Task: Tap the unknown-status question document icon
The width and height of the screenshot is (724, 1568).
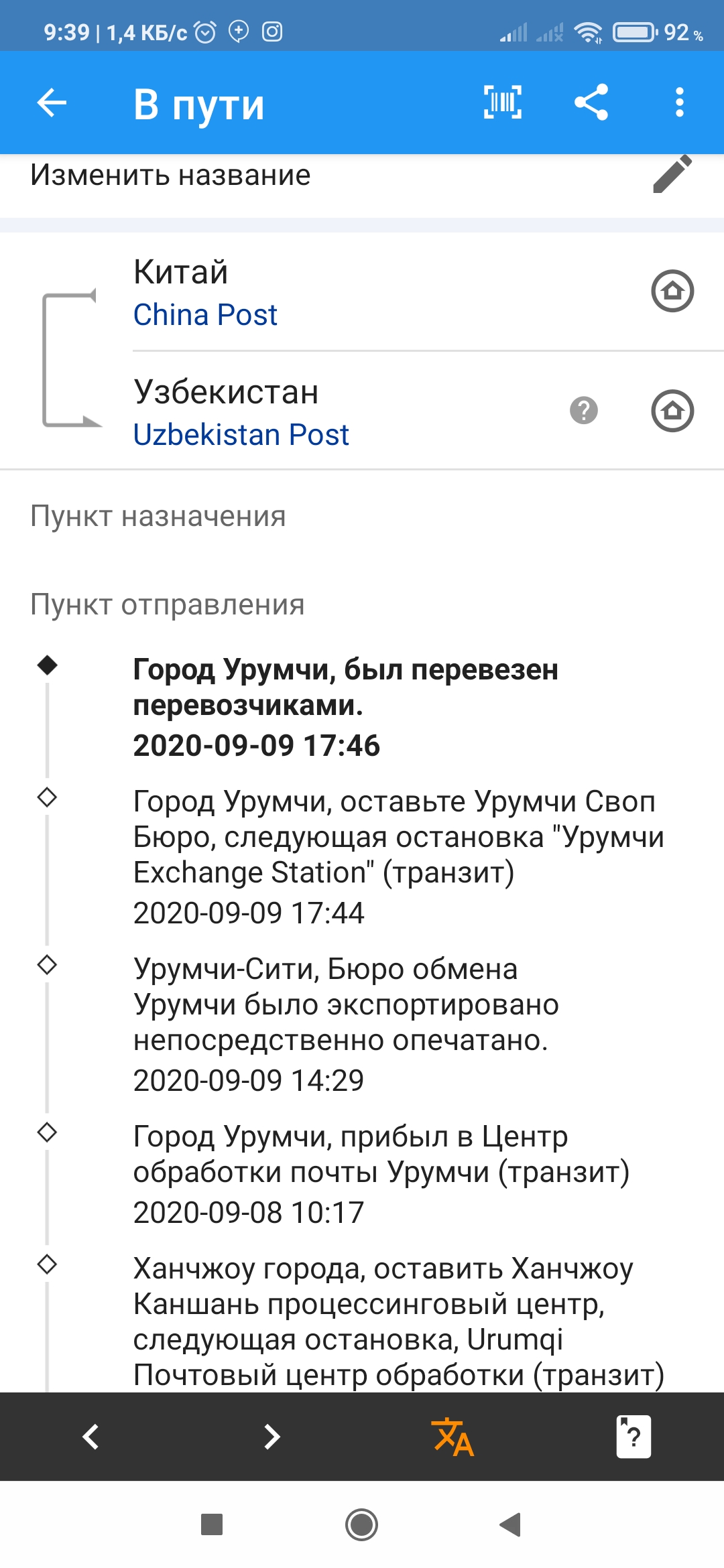Action: tap(633, 1437)
